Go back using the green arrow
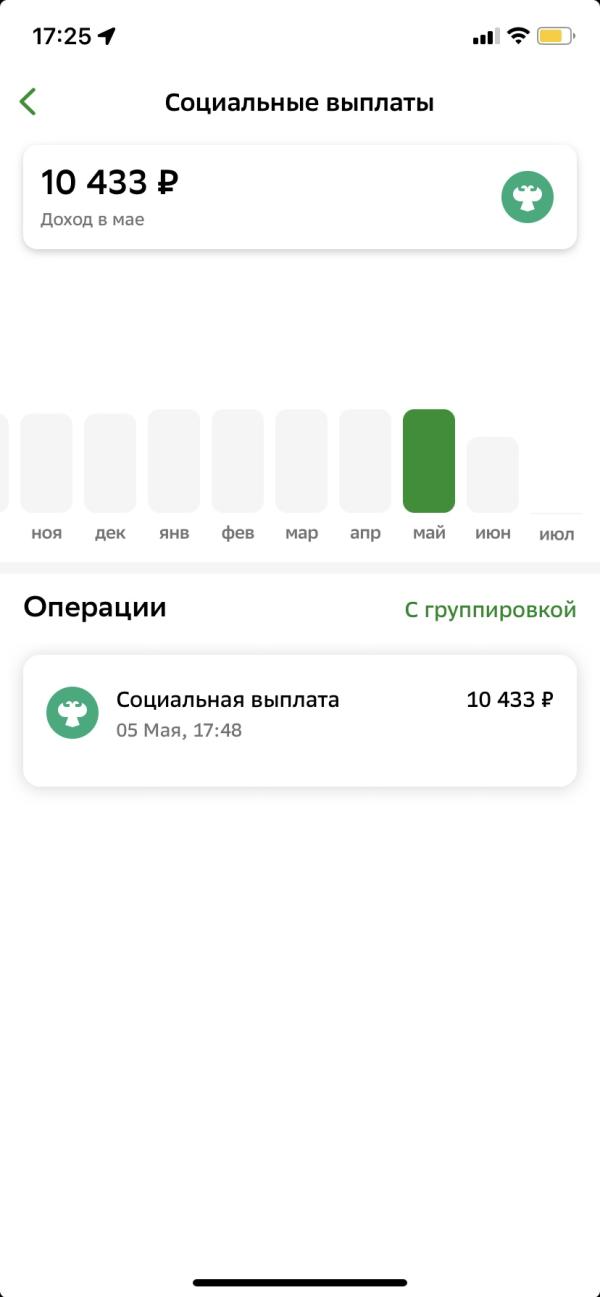 click(28, 102)
